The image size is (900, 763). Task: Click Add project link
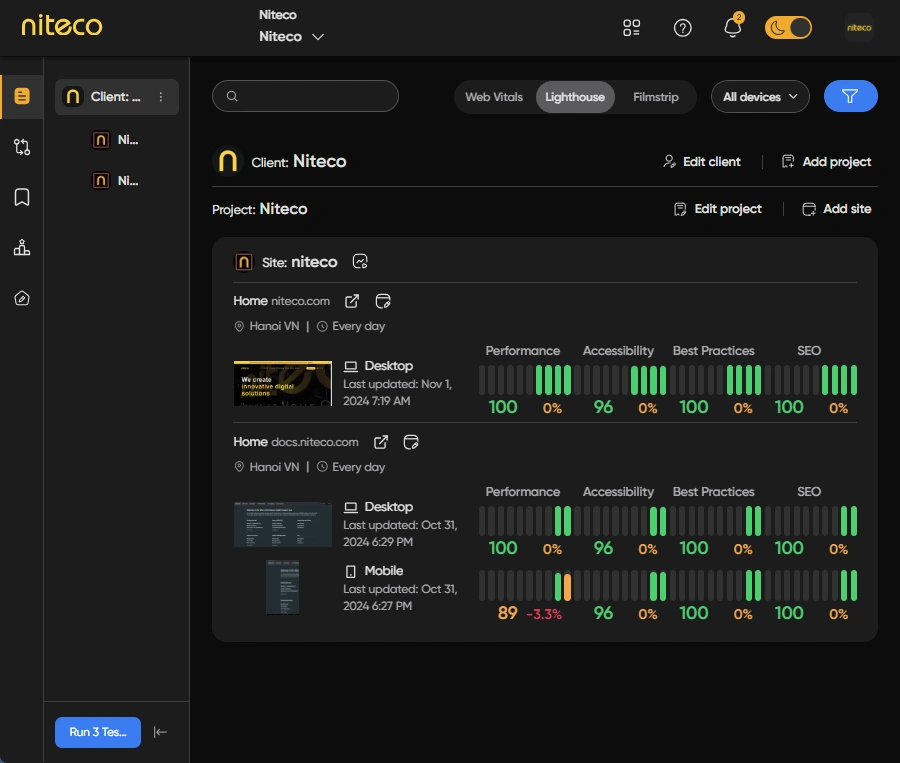pyautogui.click(x=826, y=162)
